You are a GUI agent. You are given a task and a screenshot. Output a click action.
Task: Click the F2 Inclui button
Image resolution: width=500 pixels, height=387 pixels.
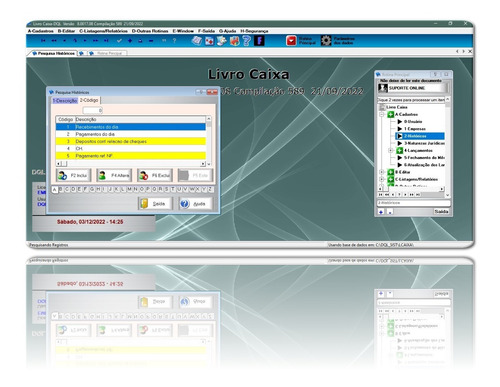(x=73, y=175)
